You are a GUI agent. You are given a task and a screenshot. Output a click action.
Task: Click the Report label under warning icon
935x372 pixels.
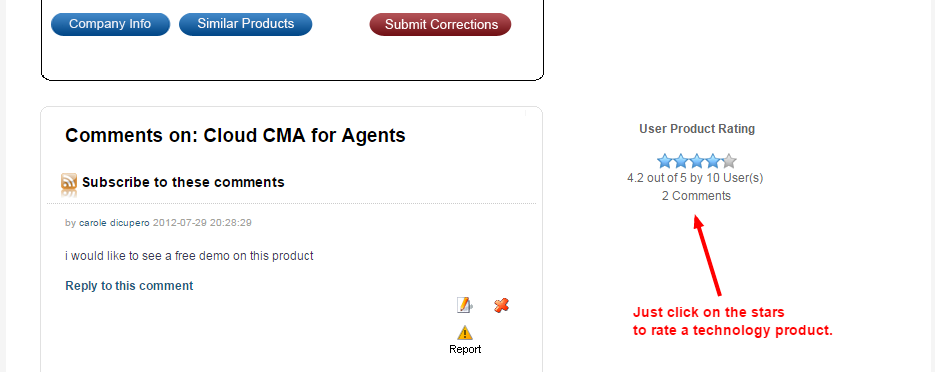coord(465,349)
